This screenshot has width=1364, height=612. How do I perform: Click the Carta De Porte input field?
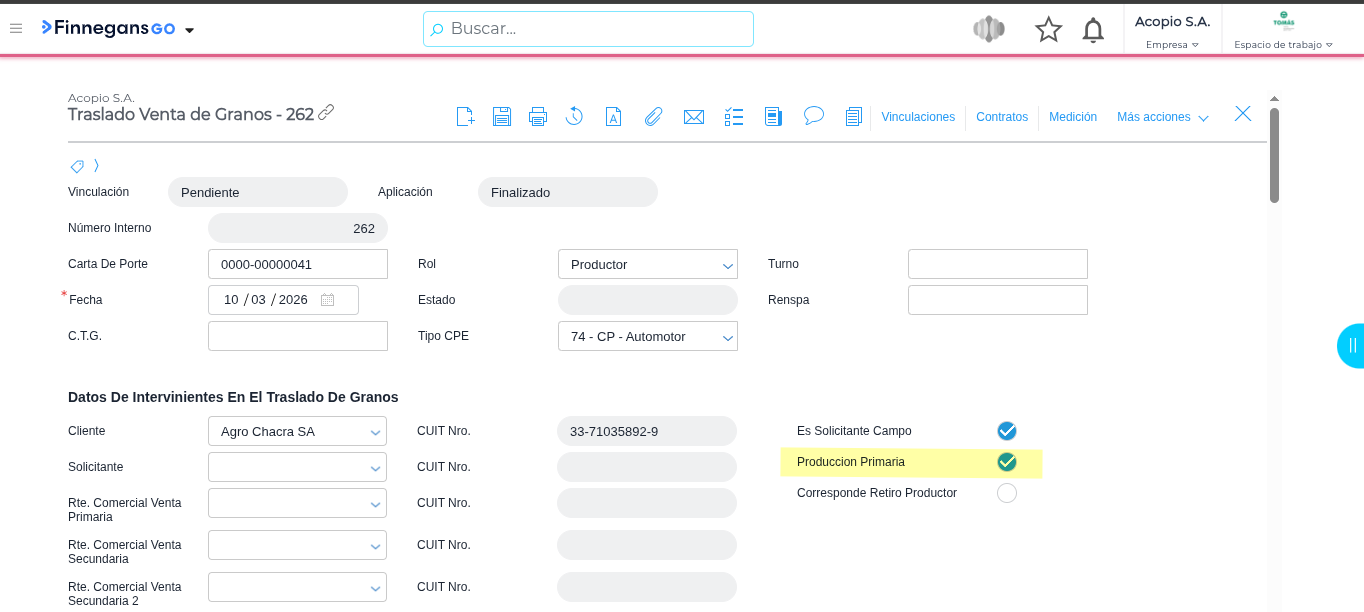297,265
